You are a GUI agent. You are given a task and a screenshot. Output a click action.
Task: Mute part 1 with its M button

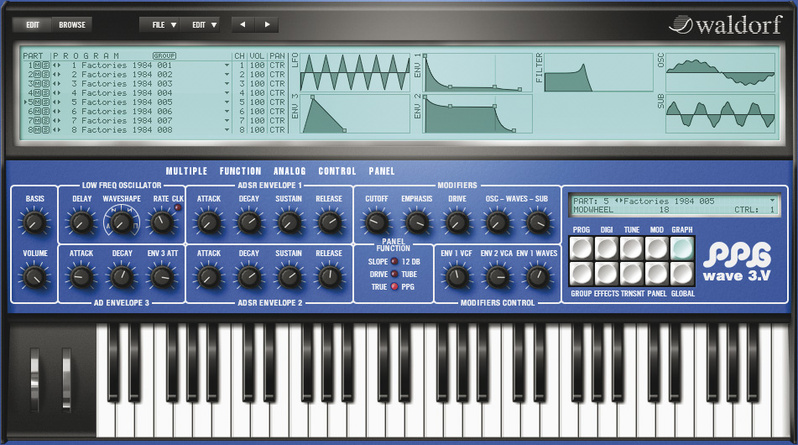[38, 65]
